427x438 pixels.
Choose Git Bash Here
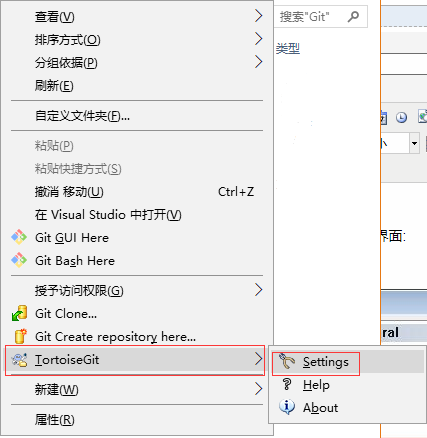pos(137,261)
